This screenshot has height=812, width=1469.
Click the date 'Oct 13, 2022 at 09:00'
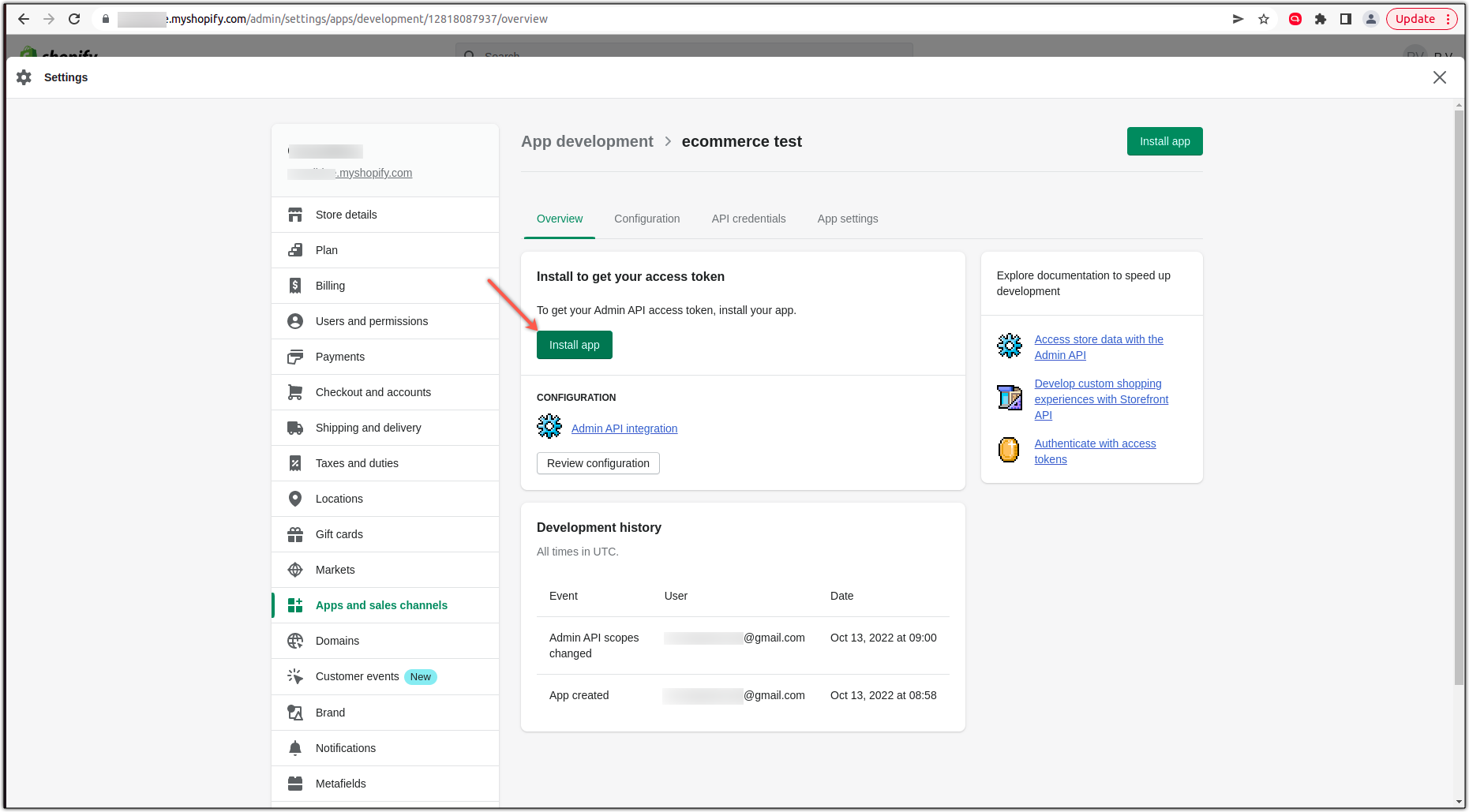(x=883, y=638)
